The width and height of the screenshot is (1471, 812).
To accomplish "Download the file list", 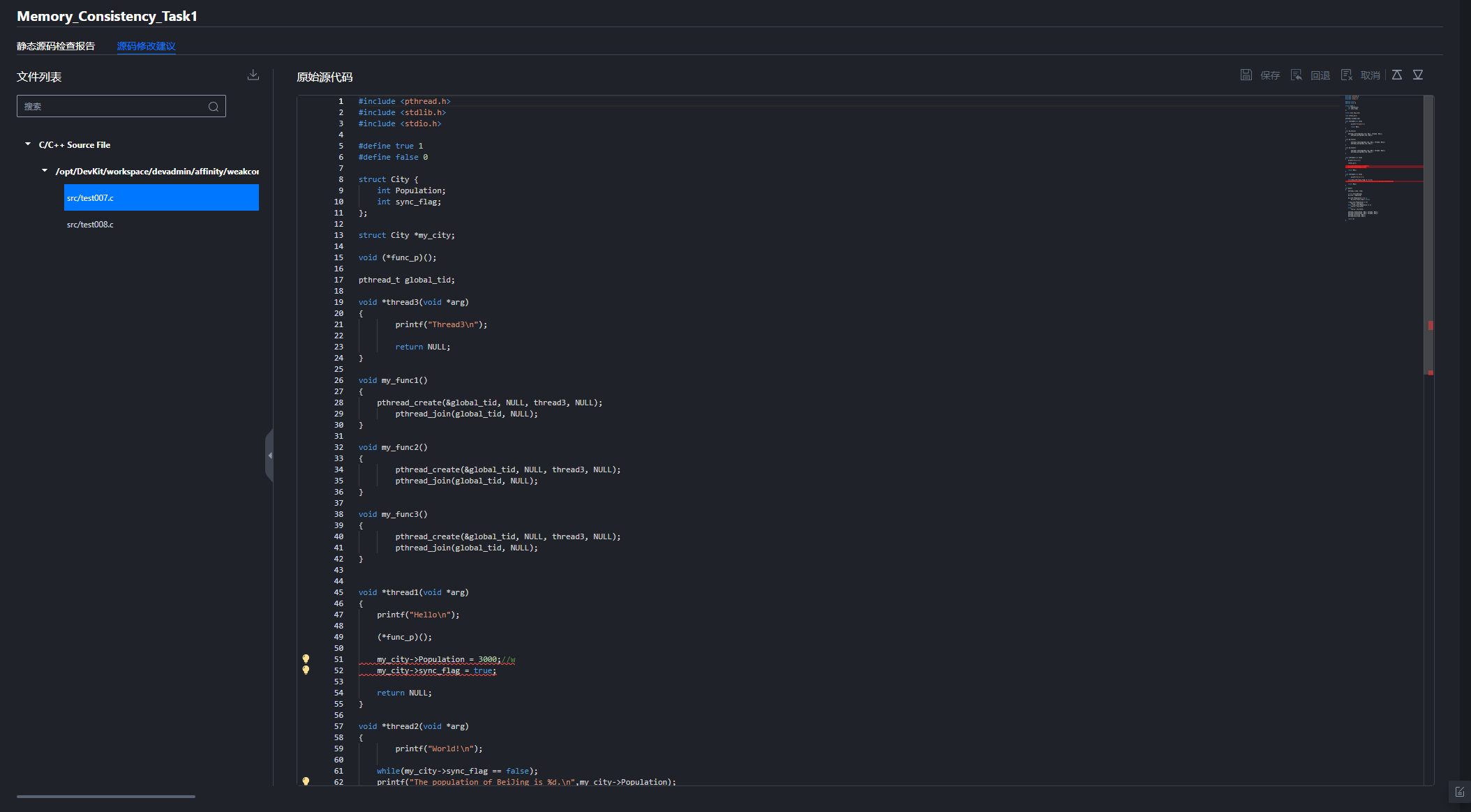I will tap(253, 75).
